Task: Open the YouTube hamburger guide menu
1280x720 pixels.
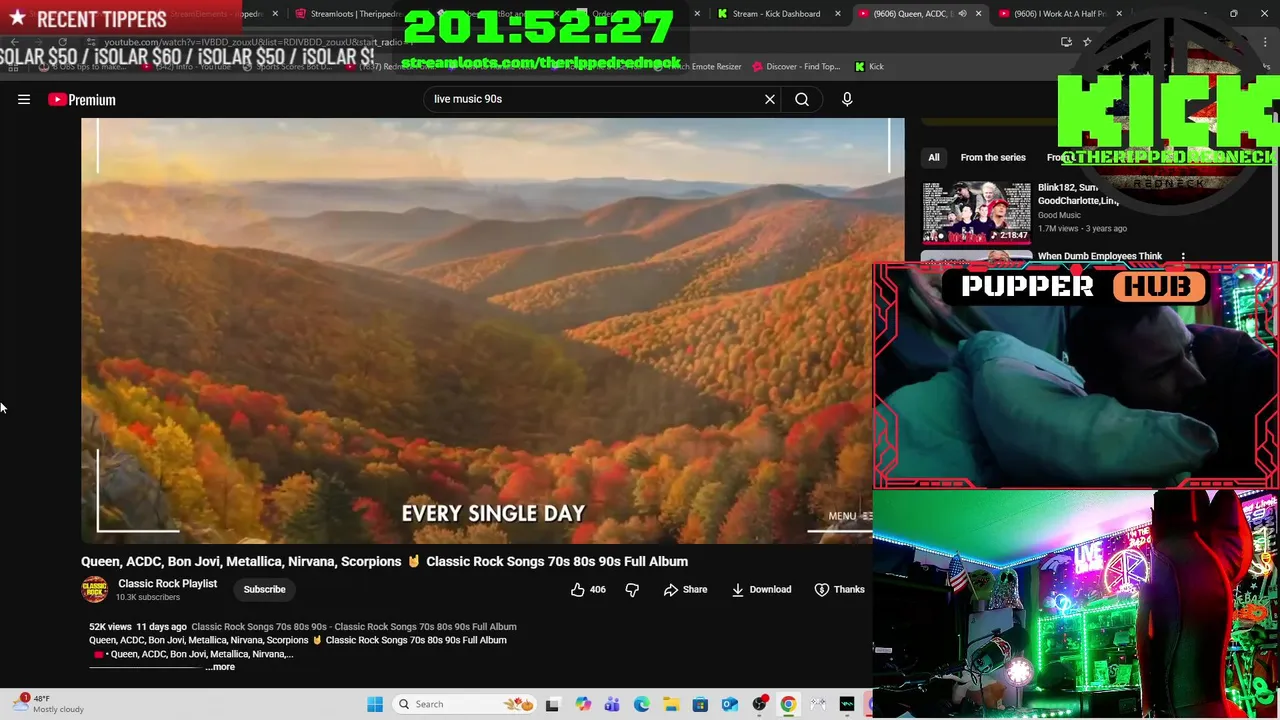Action: coord(24,99)
